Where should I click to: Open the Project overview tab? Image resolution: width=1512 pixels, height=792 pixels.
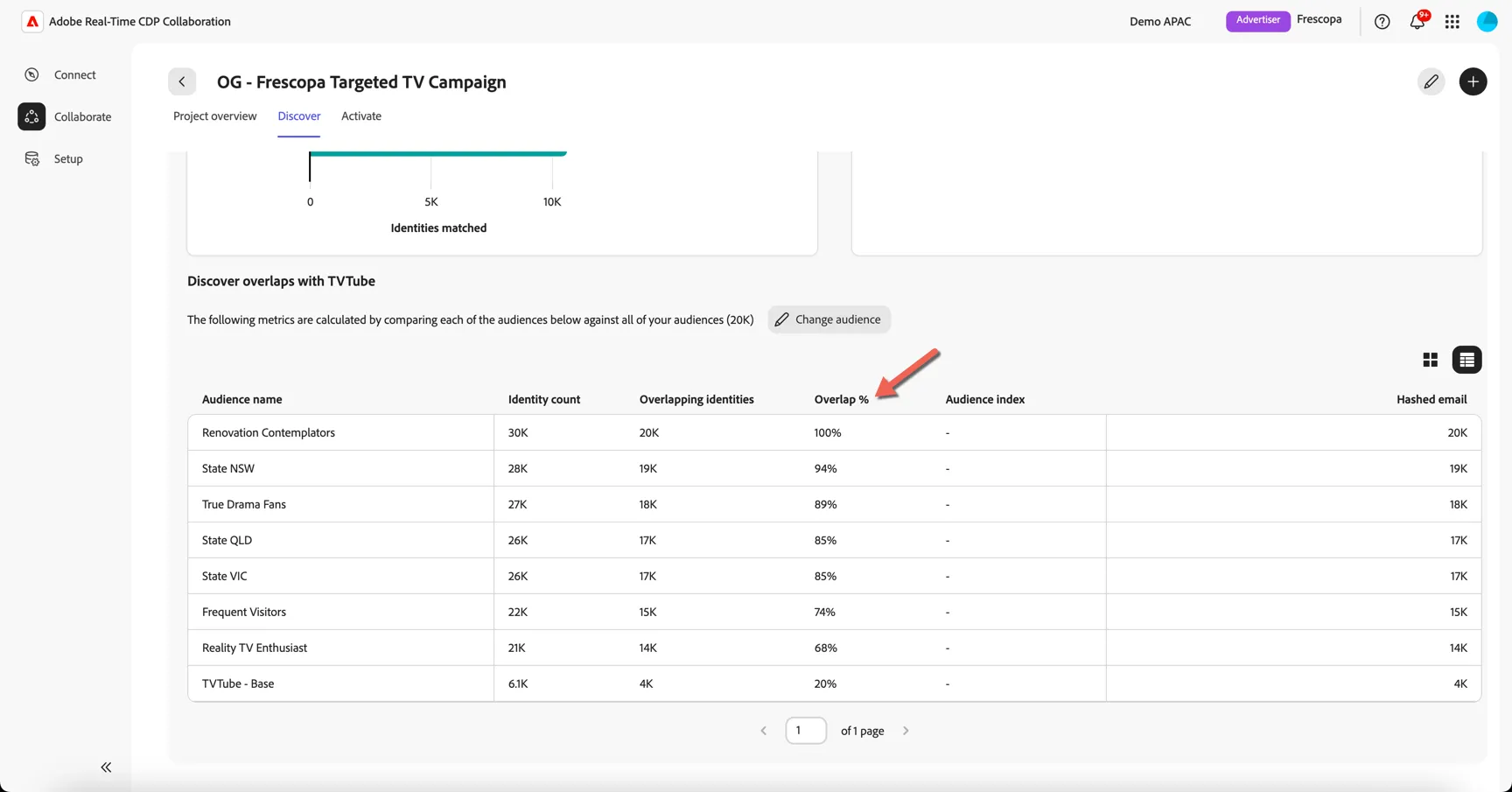coord(214,116)
